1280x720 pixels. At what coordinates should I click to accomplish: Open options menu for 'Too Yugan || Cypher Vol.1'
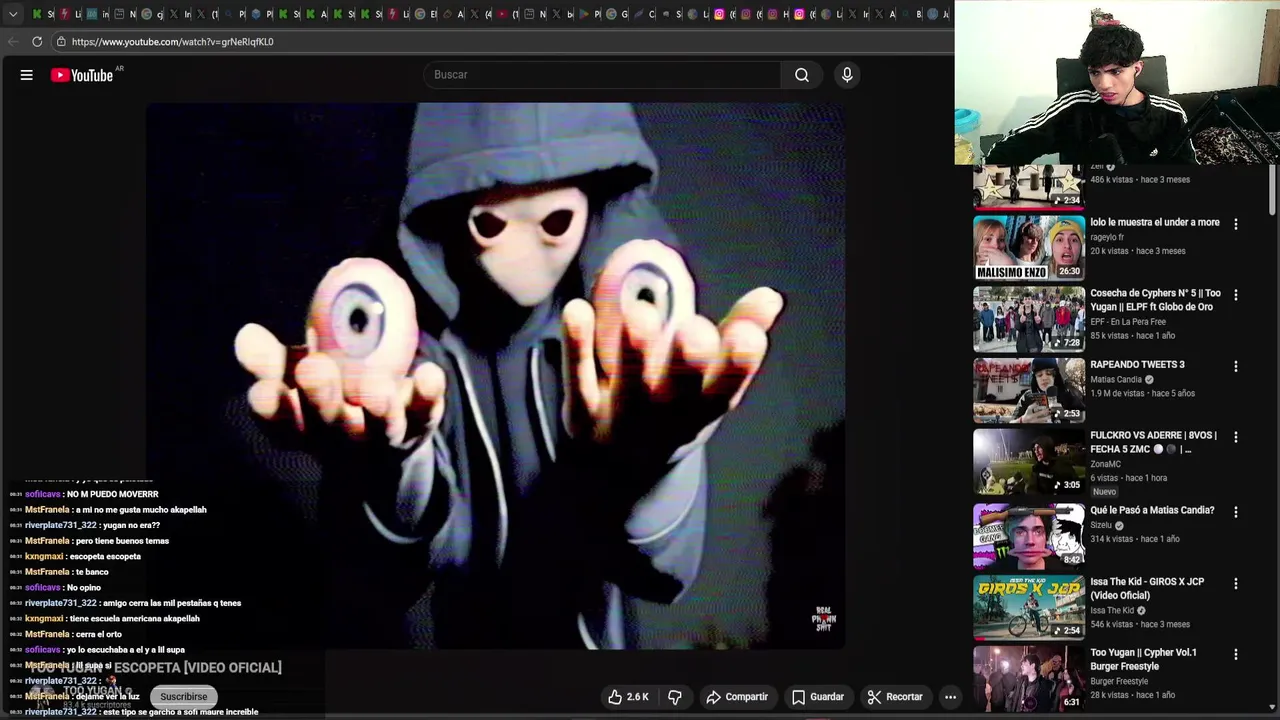1236,654
